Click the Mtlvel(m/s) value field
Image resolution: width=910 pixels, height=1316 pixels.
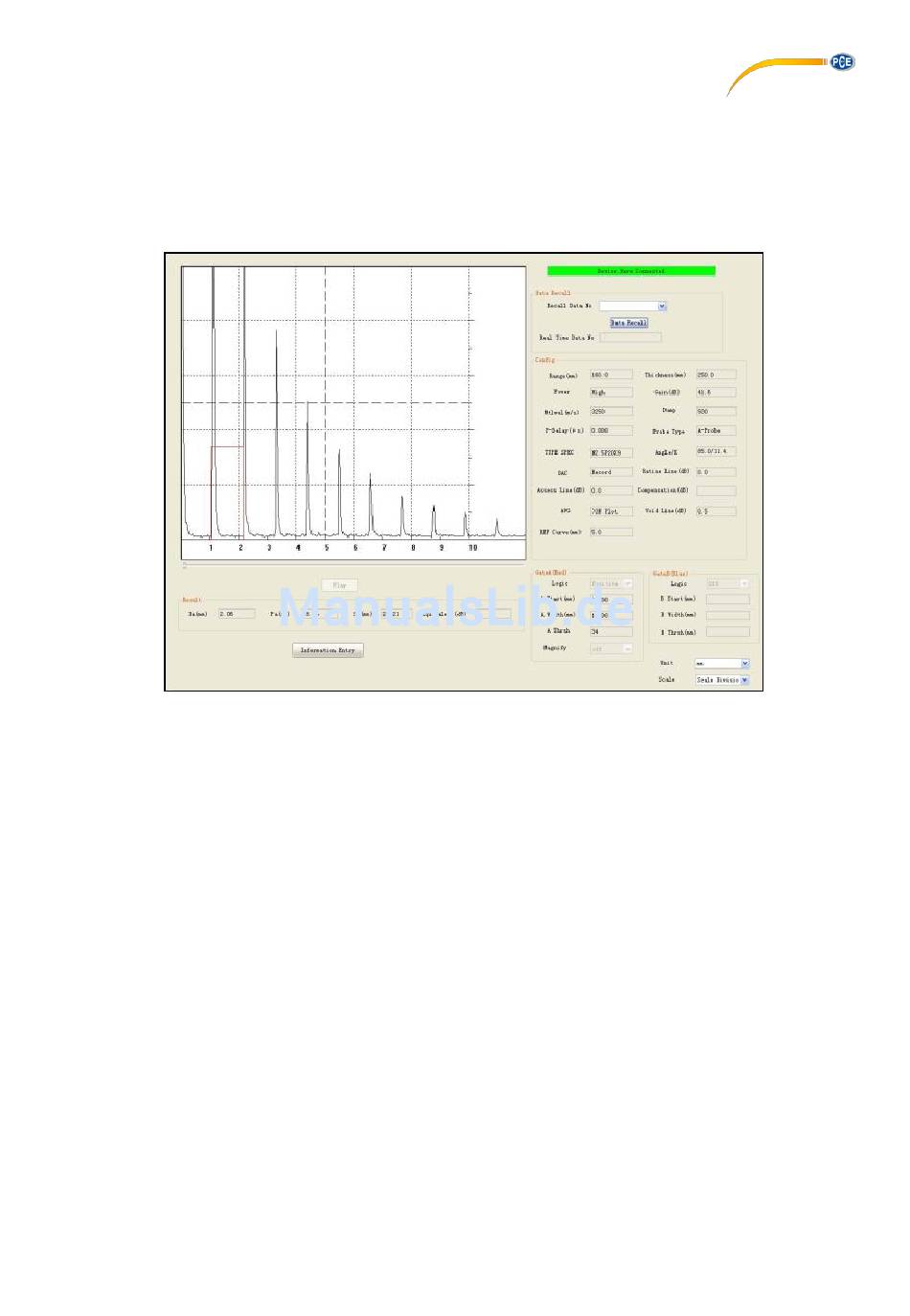point(611,411)
